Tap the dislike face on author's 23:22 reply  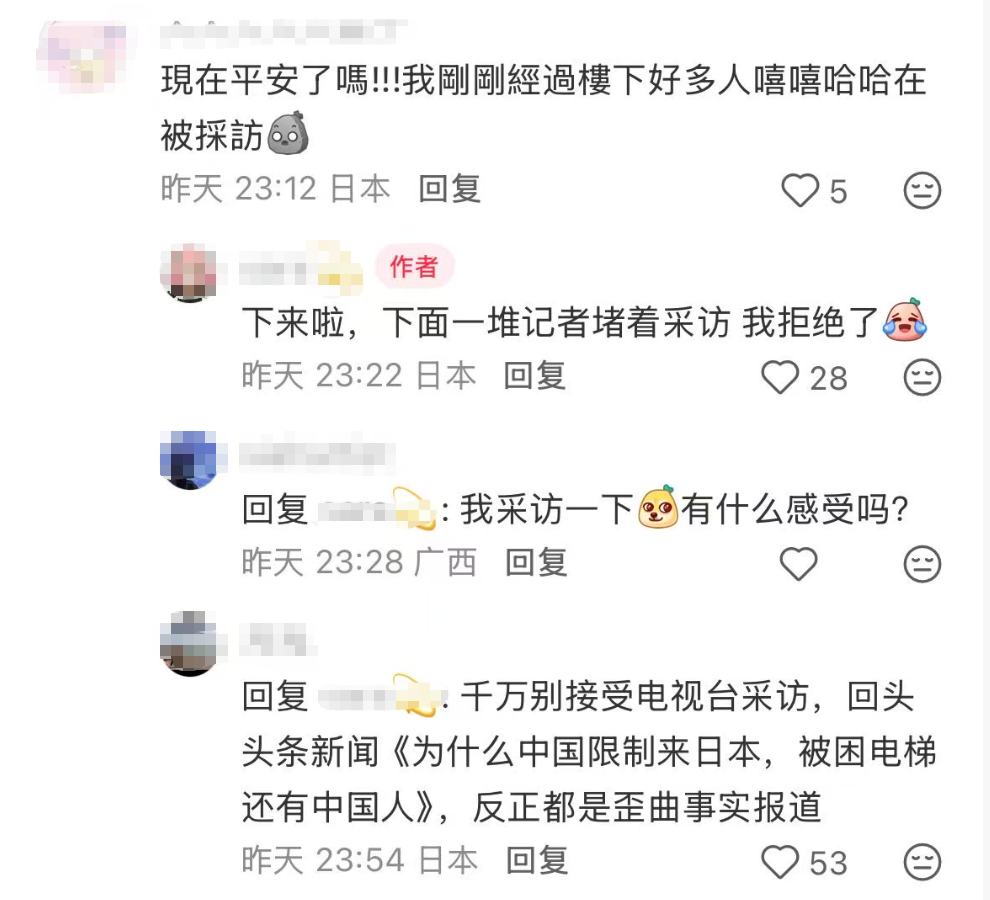pos(922,378)
